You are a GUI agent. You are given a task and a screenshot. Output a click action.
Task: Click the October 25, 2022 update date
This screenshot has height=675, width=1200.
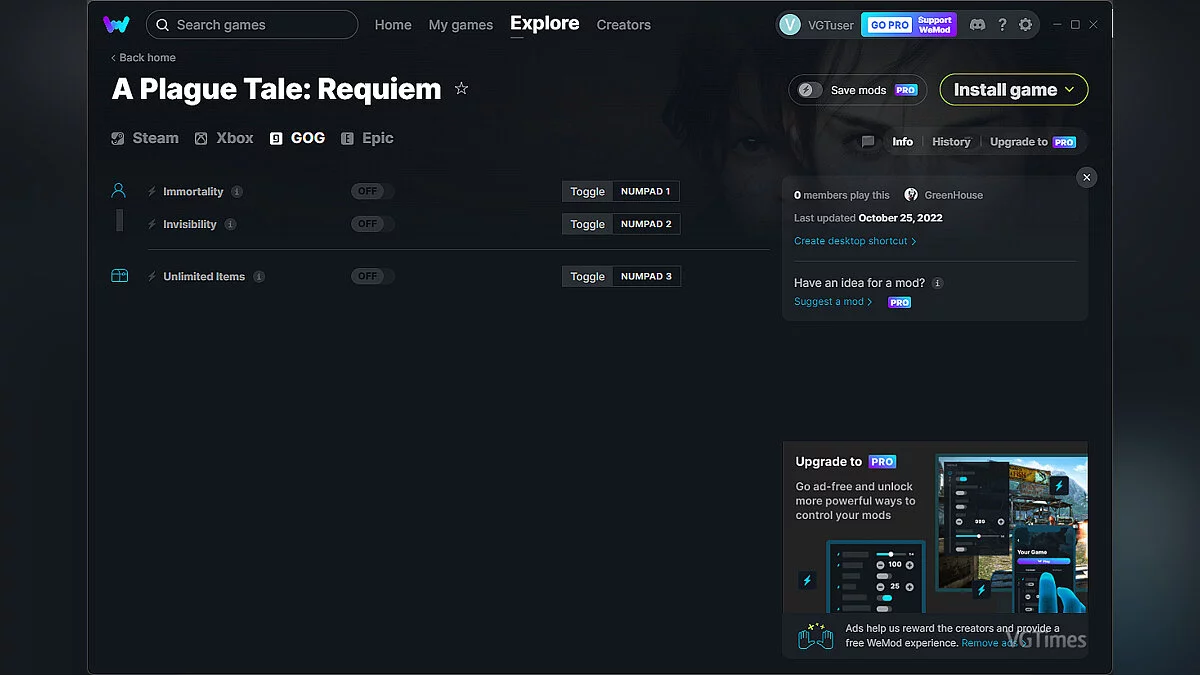(900, 218)
